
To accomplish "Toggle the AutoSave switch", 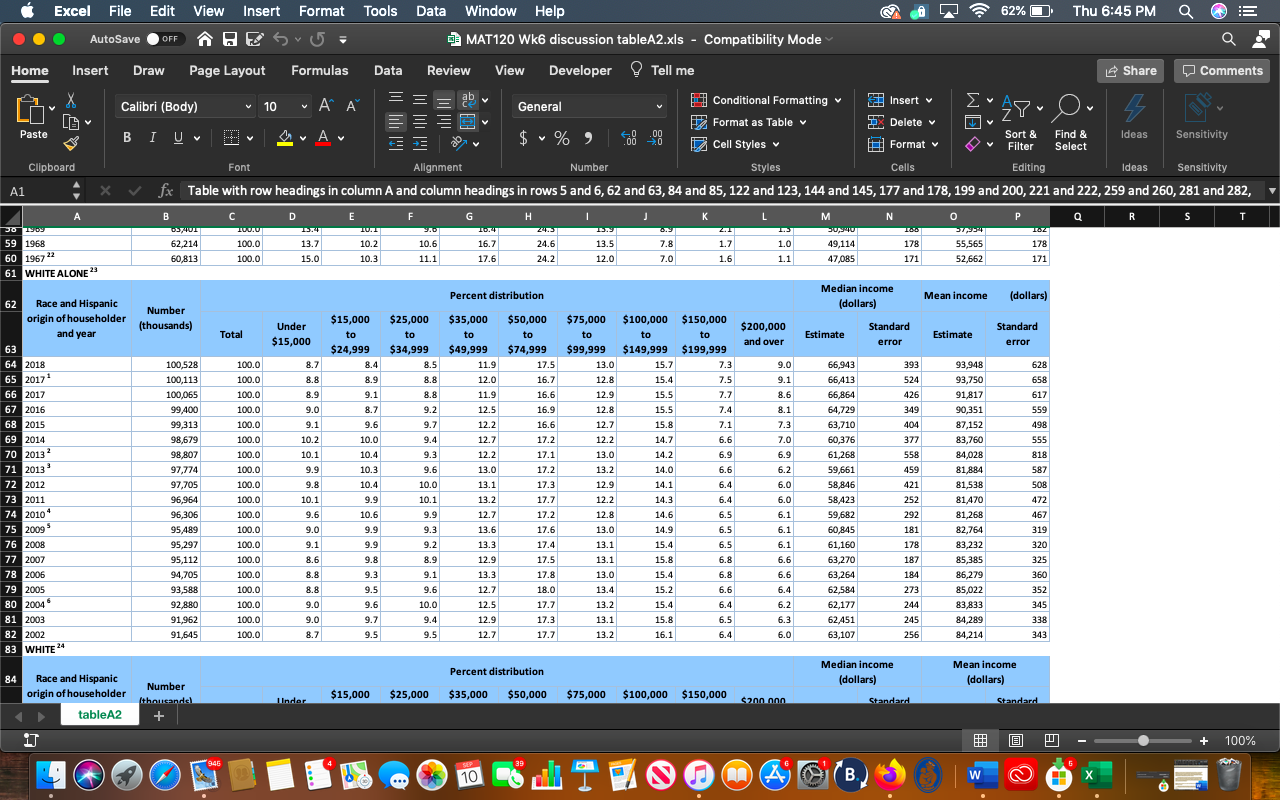I will pyautogui.click(x=168, y=40).
